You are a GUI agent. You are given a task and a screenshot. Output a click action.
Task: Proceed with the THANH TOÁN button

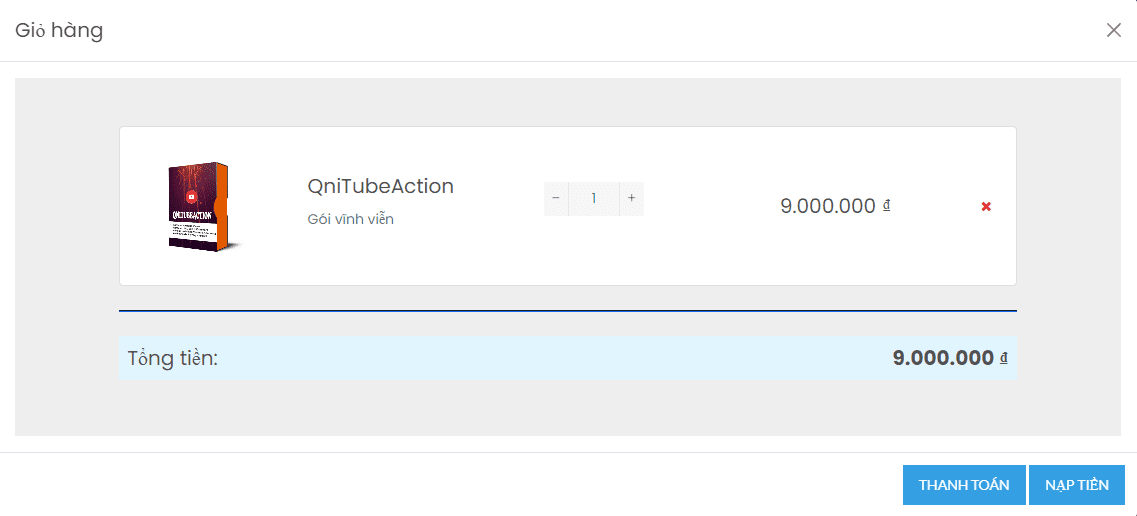[x=964, y=485]
